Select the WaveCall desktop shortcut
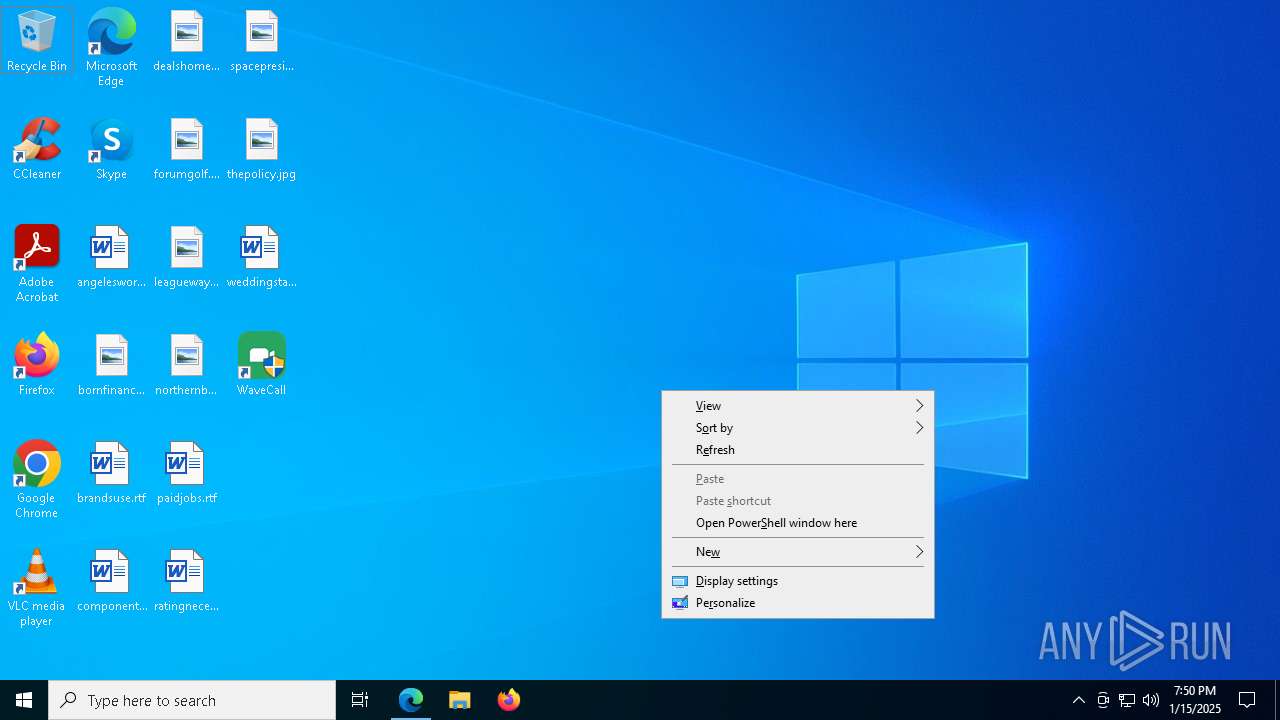This screenshot has width=1280, height=720. click(261, 364)
